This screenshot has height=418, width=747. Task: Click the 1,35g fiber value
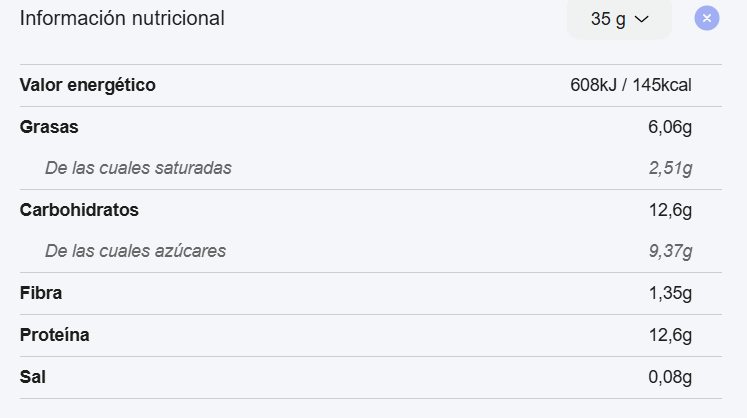[x=670, y=293]
